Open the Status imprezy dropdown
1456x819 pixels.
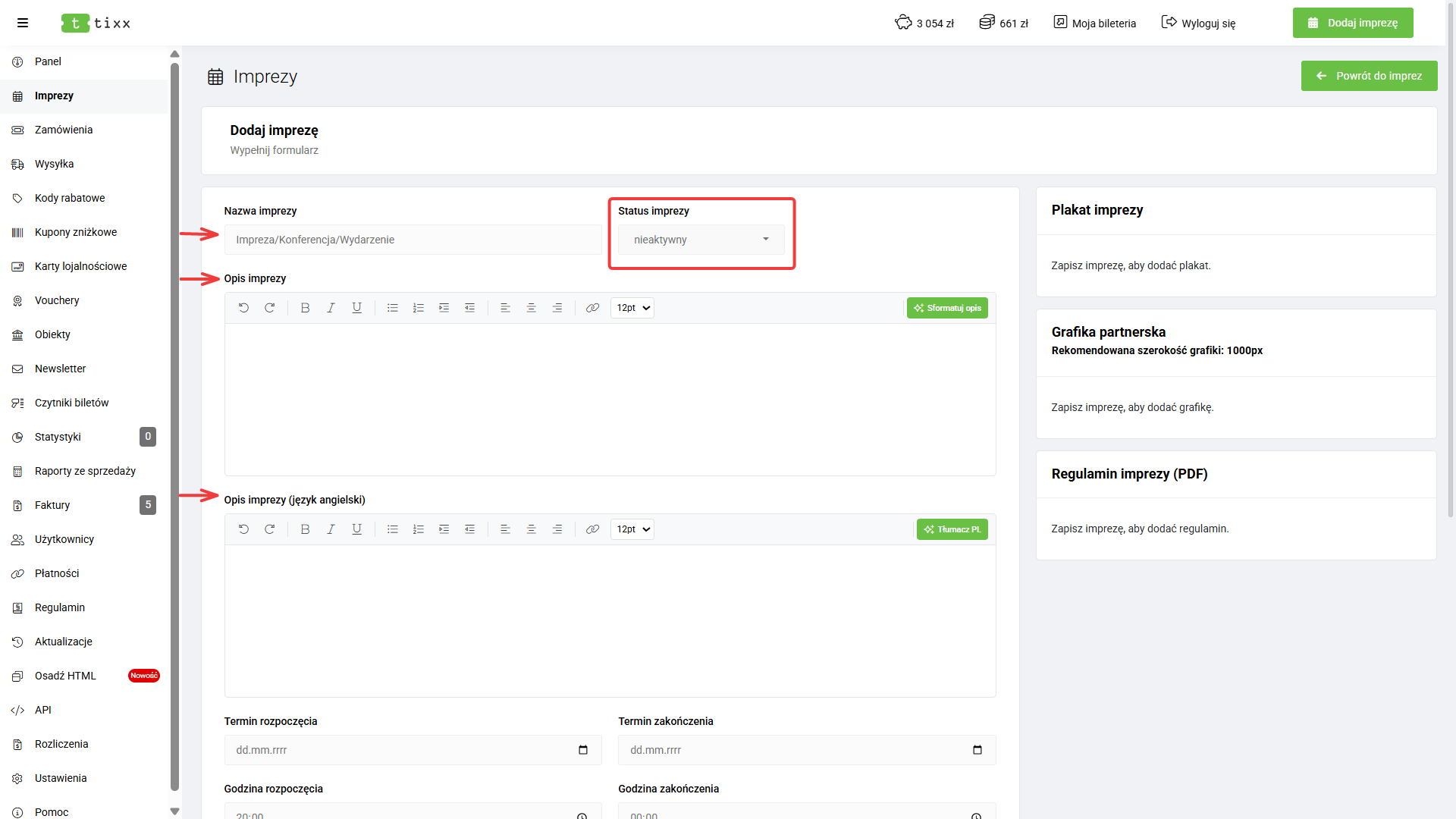[701, 240]
